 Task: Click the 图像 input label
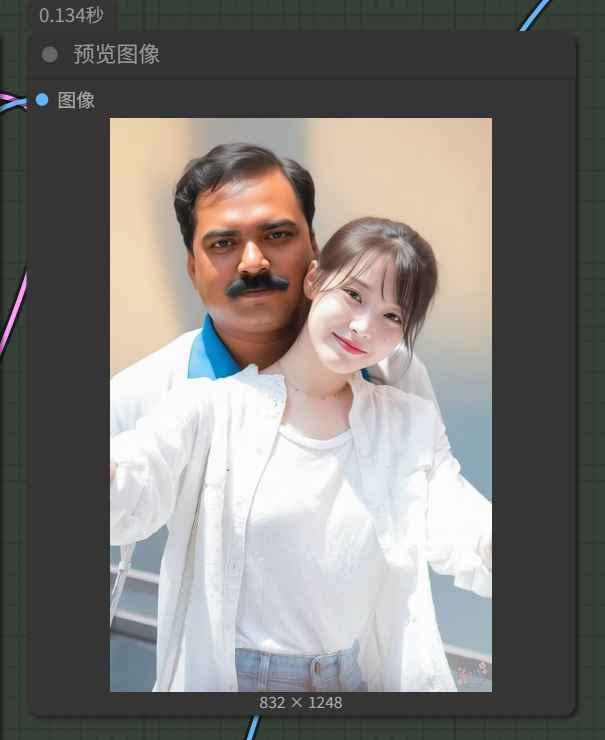[76, 100]
